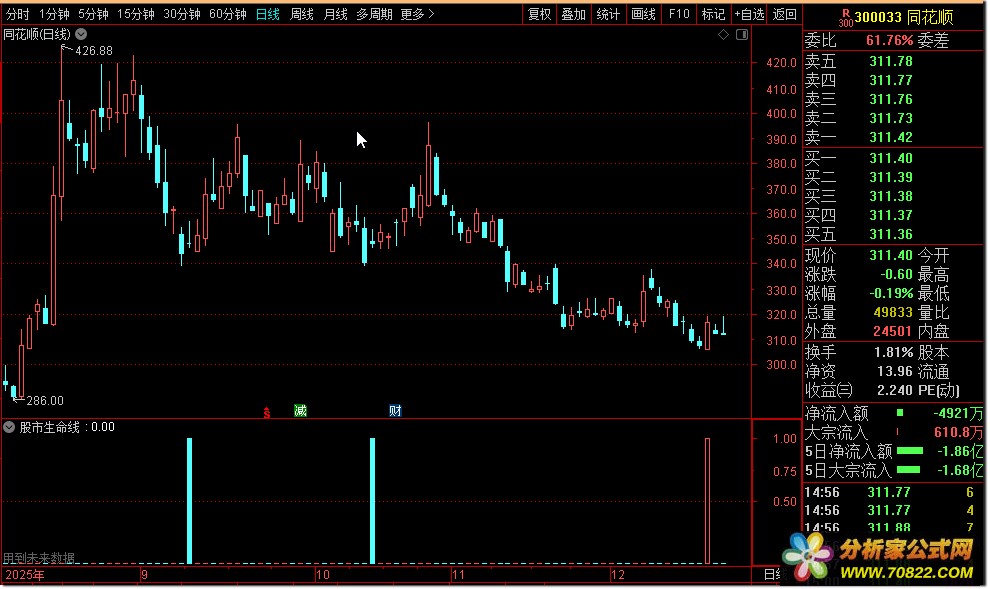Open the 统计 statistics tool
Viewport: 990px width, 589px height.
(x=608, y=14)
